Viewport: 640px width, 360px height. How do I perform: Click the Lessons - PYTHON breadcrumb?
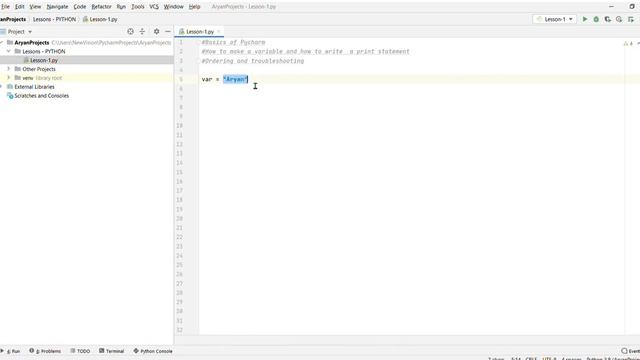(54, 19)
